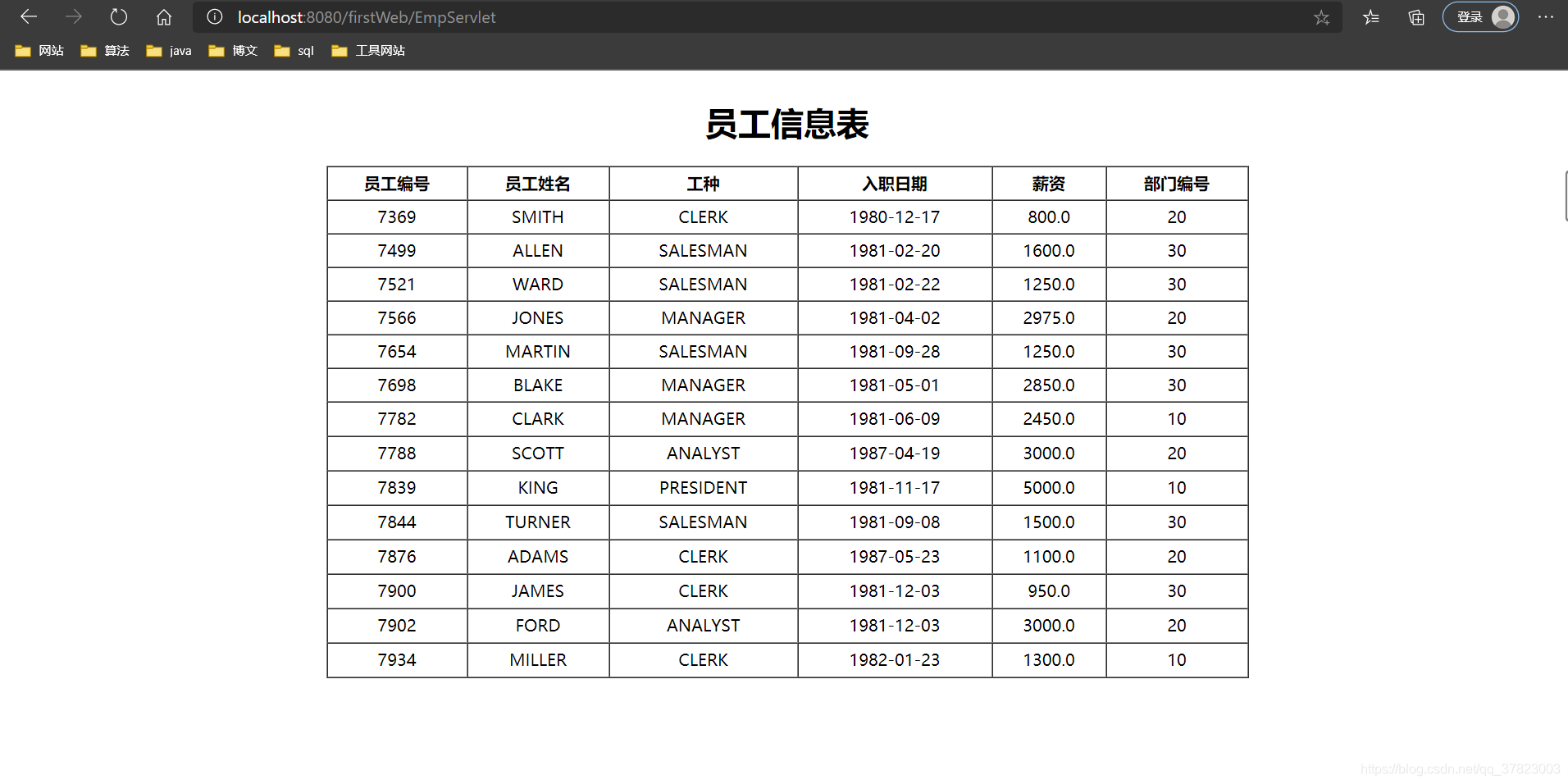Go back with the browser back arrow
This screenshot has height=784, width=1568.
(29, 16)
